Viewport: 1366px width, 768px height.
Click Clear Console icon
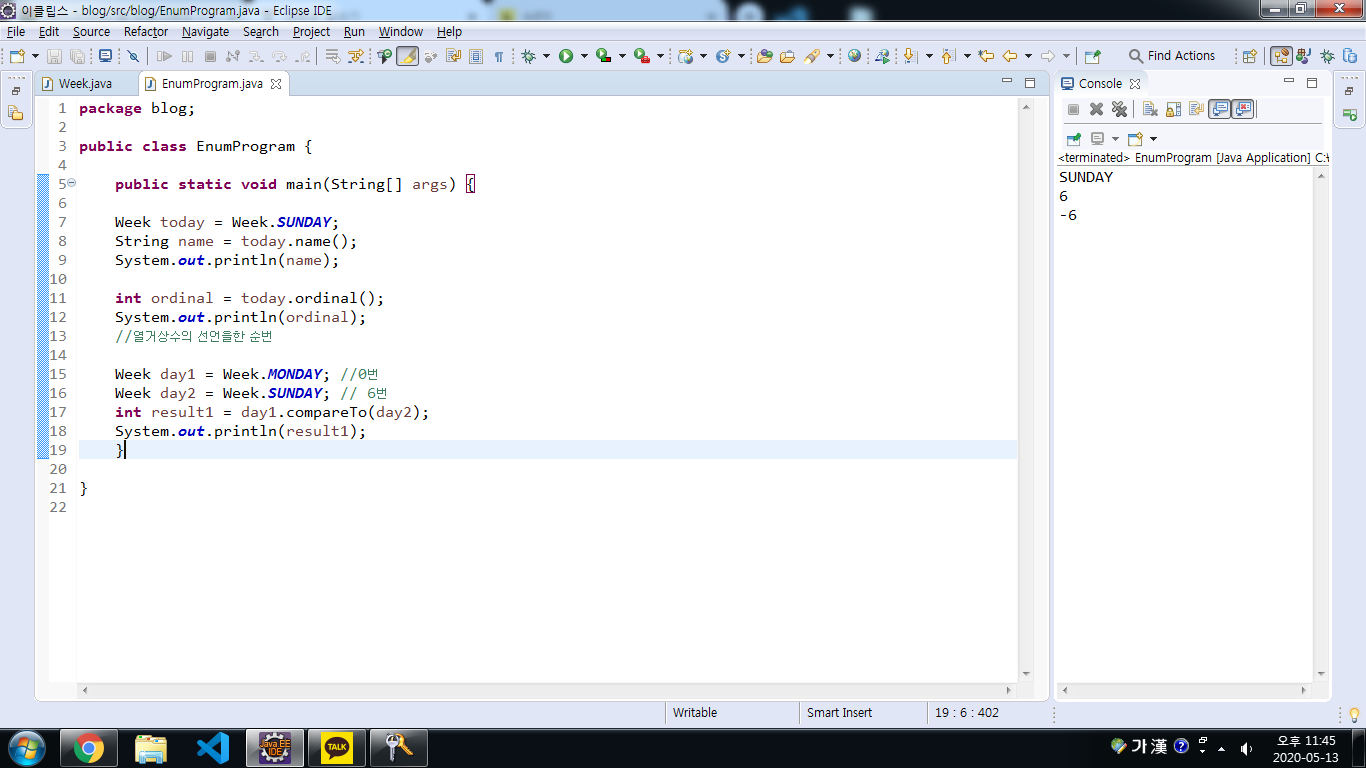tap(1150, 109)
